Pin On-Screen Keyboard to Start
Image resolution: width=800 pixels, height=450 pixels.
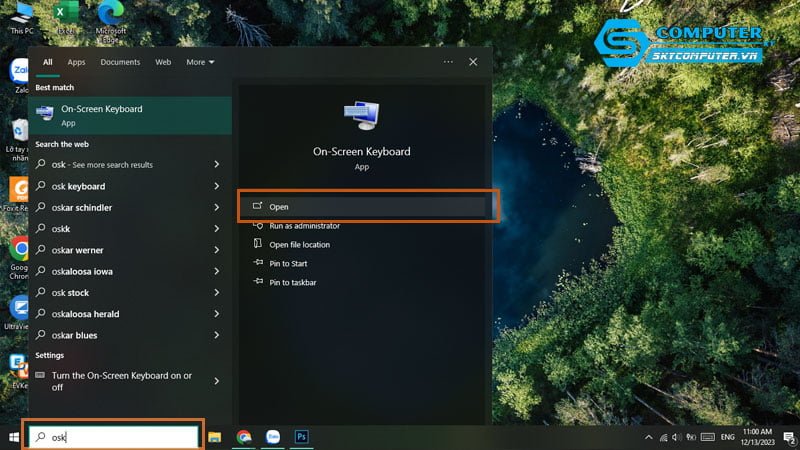288,263
